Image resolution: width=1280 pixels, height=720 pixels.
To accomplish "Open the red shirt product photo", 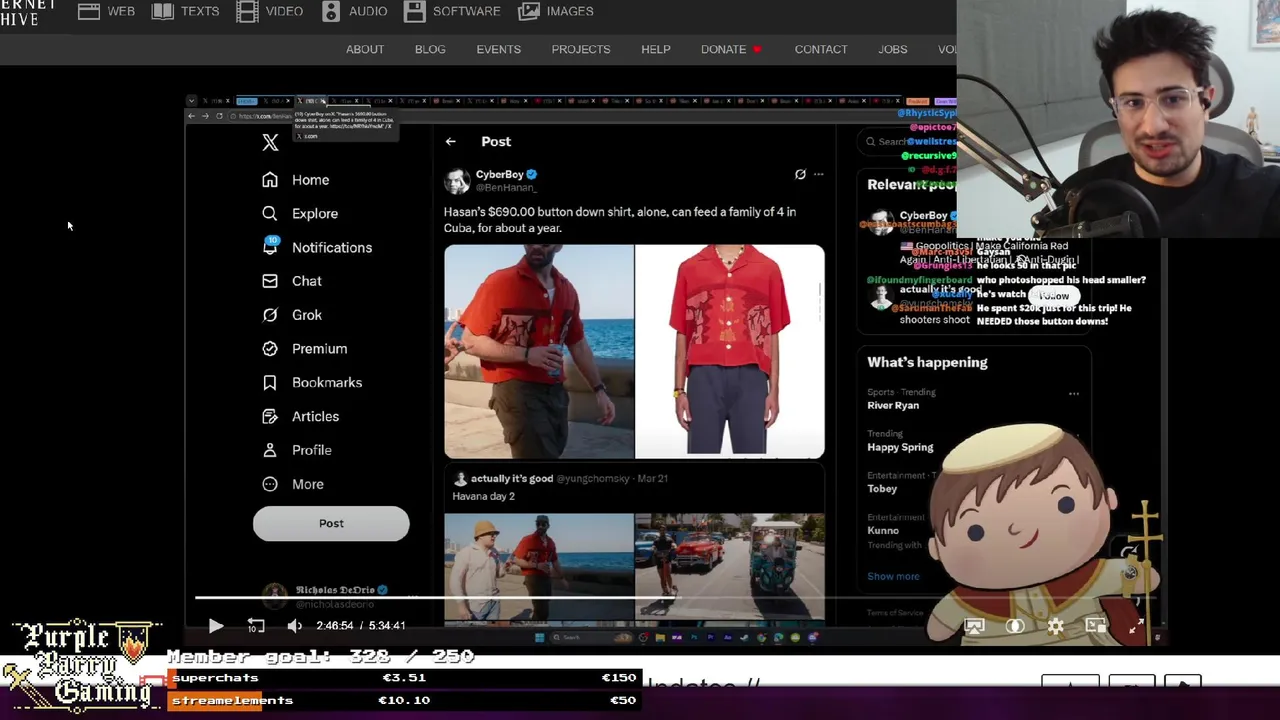I will (730, 351).
